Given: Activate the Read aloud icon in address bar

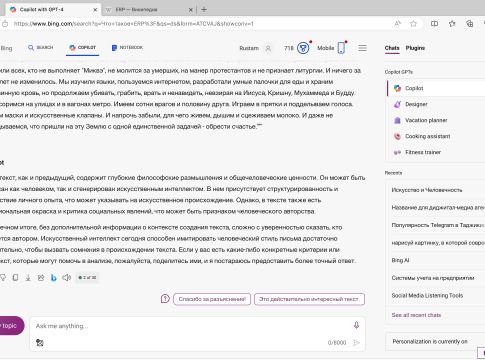Looking at the screenshot, I should pyautogui.click(x=397, y=24).
